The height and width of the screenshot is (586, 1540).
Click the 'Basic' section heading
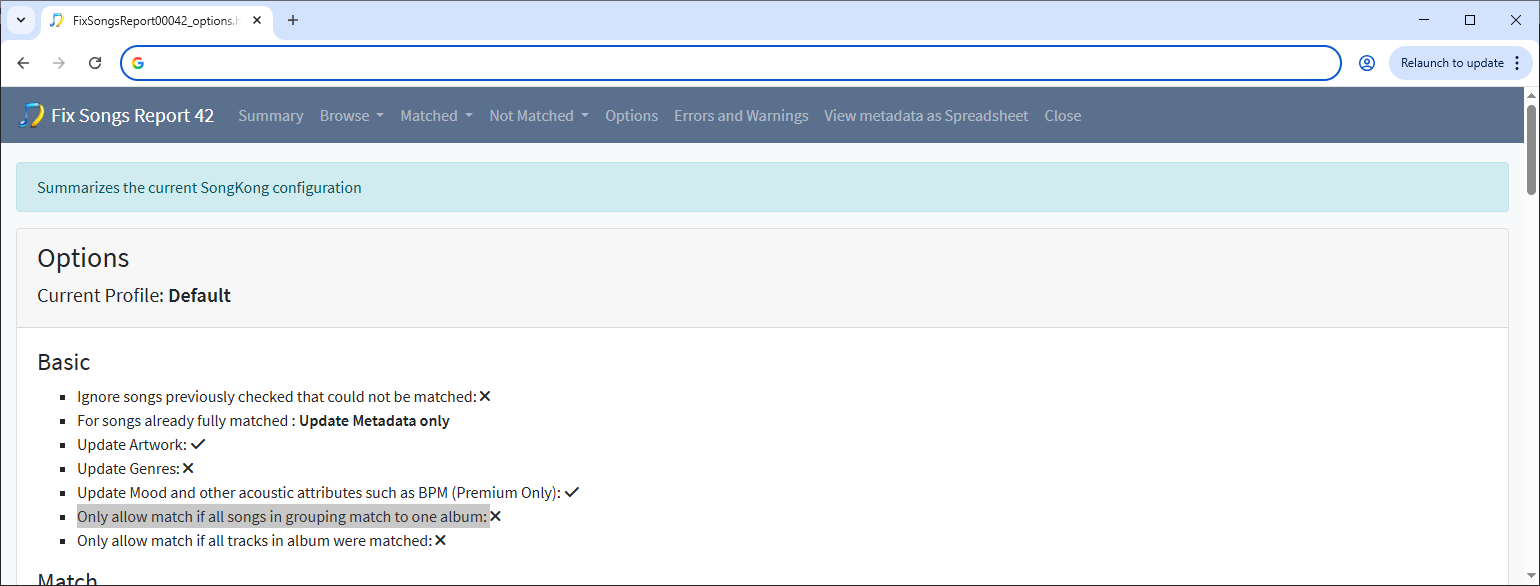point(64,361)
